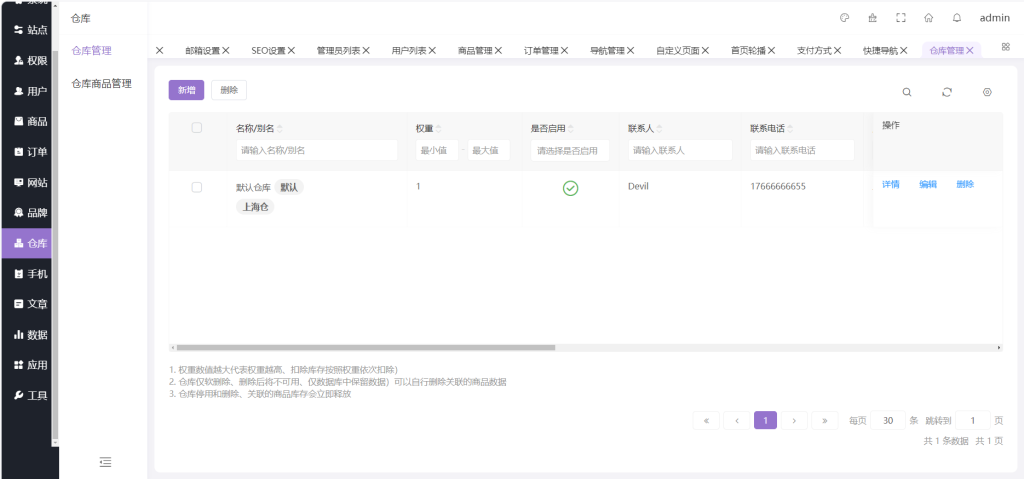Click the clear-cache broom icon in header
This screenshot has height=479, width=1024.
872,18
